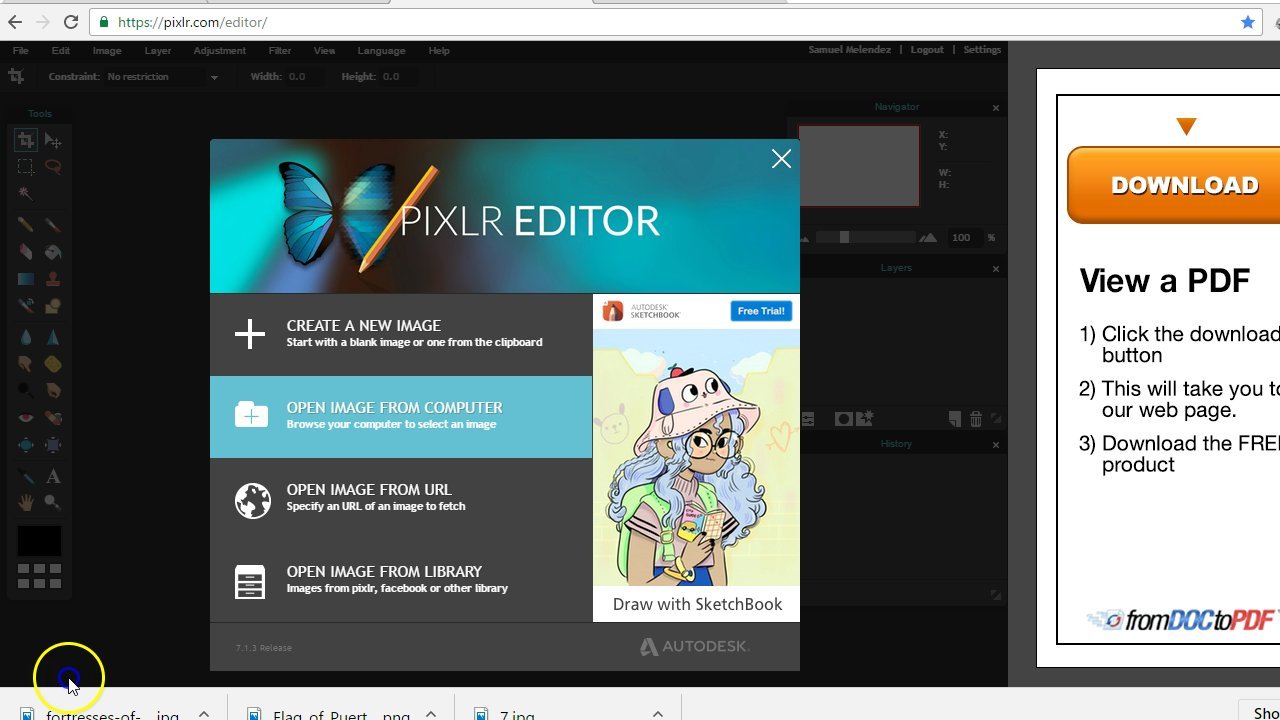The width and height of the screenshot is (1280, 720).
Task: Open the Constraint dropdown showing No restriction
Action: (x=160, y=76)
